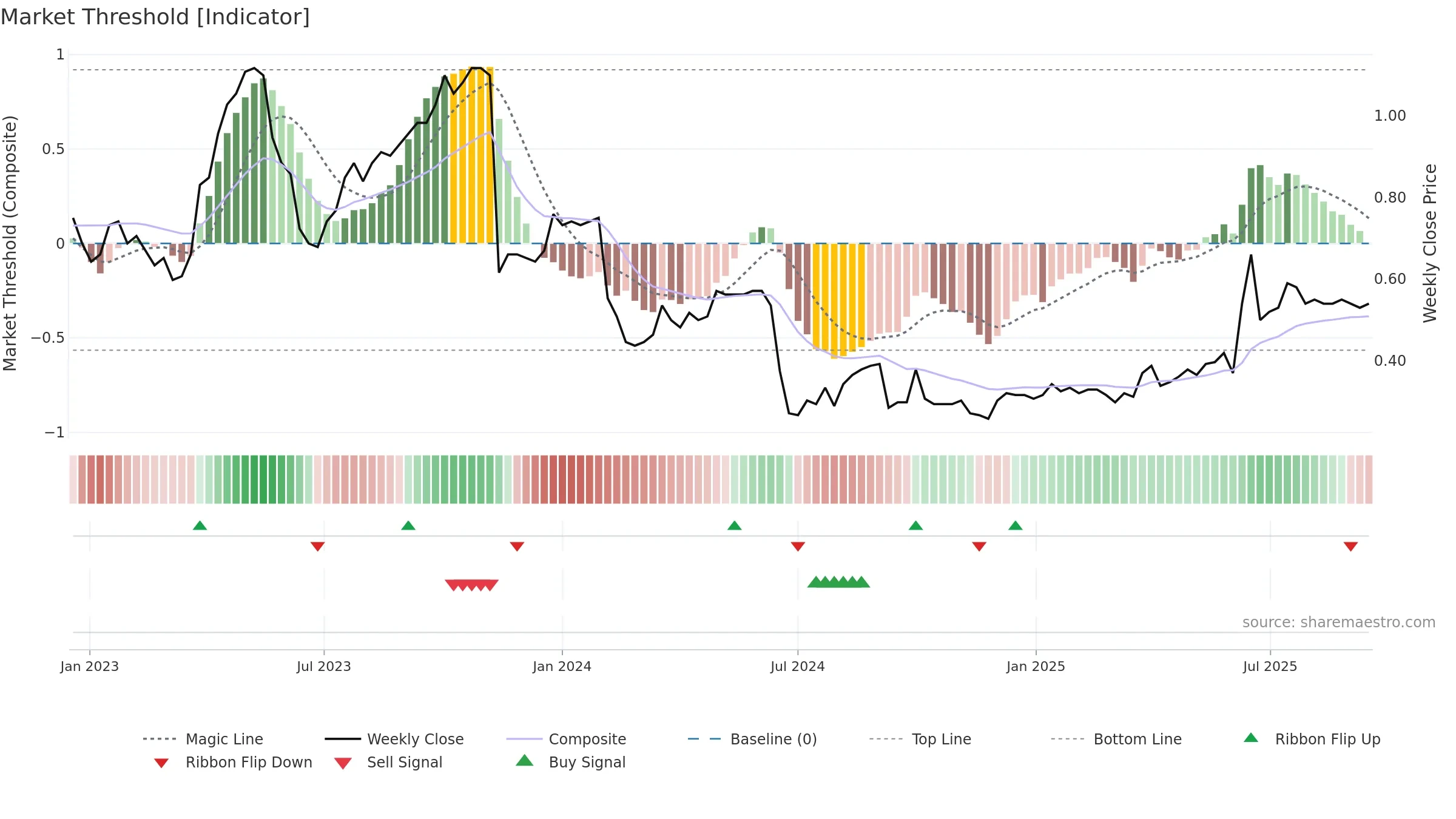Click the Ribbon Flip Up marker after Jul 2023
The width and height of the screenshot is (1456, 819).
408,525
